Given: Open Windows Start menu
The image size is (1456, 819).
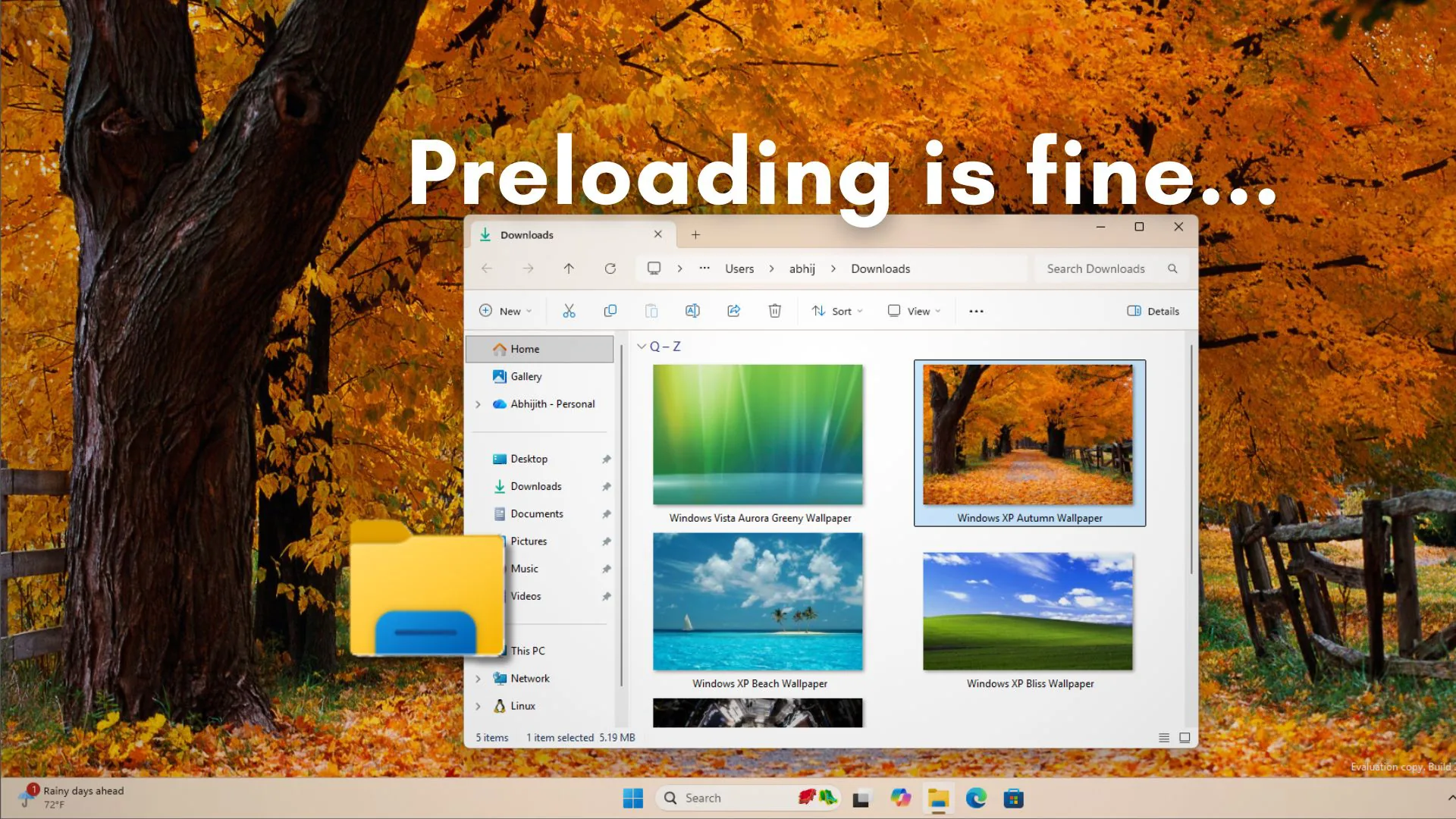Looking at the screenshot, I should 632,799.
